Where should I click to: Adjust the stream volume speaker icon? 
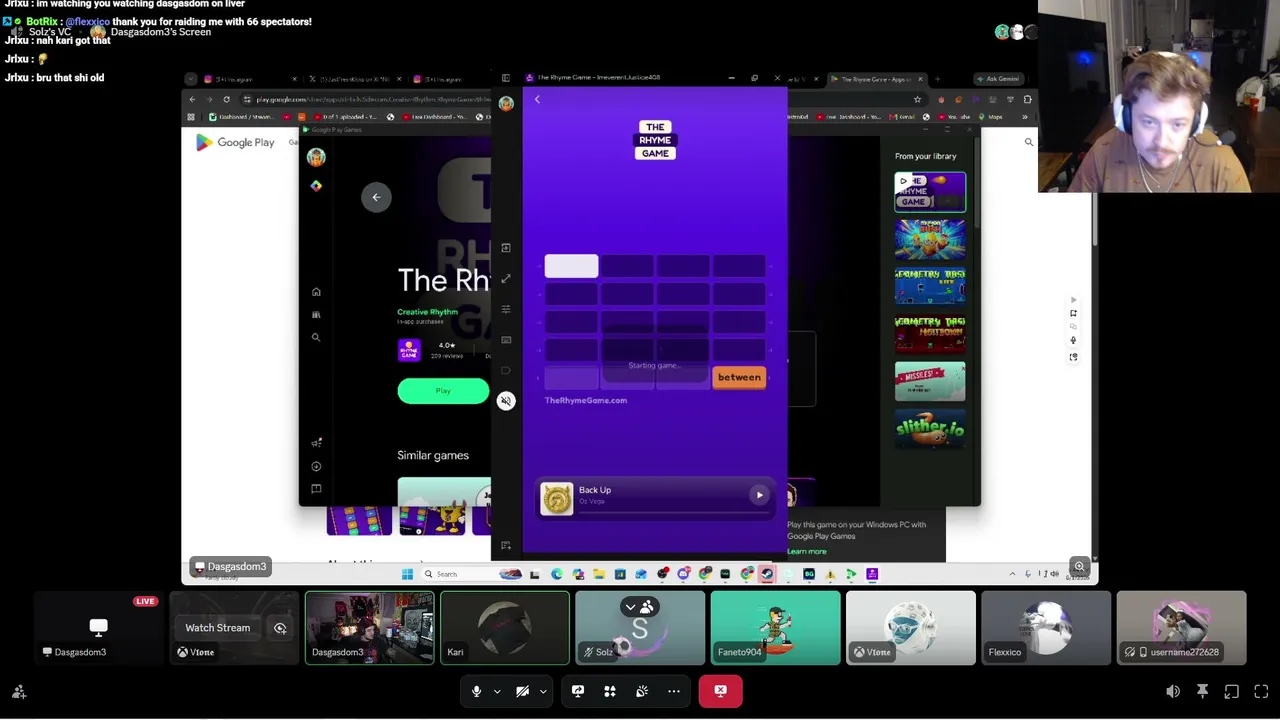pos(1173,691)
